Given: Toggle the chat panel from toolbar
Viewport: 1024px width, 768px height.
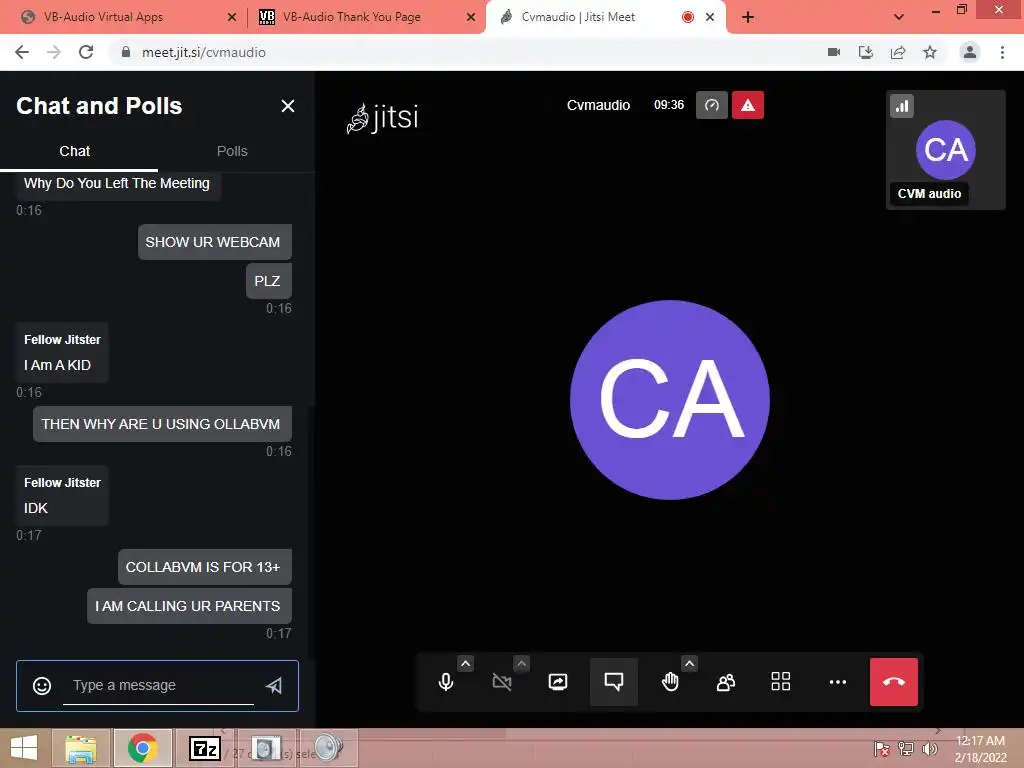Looking at the screenshot, I should point(614,682).
